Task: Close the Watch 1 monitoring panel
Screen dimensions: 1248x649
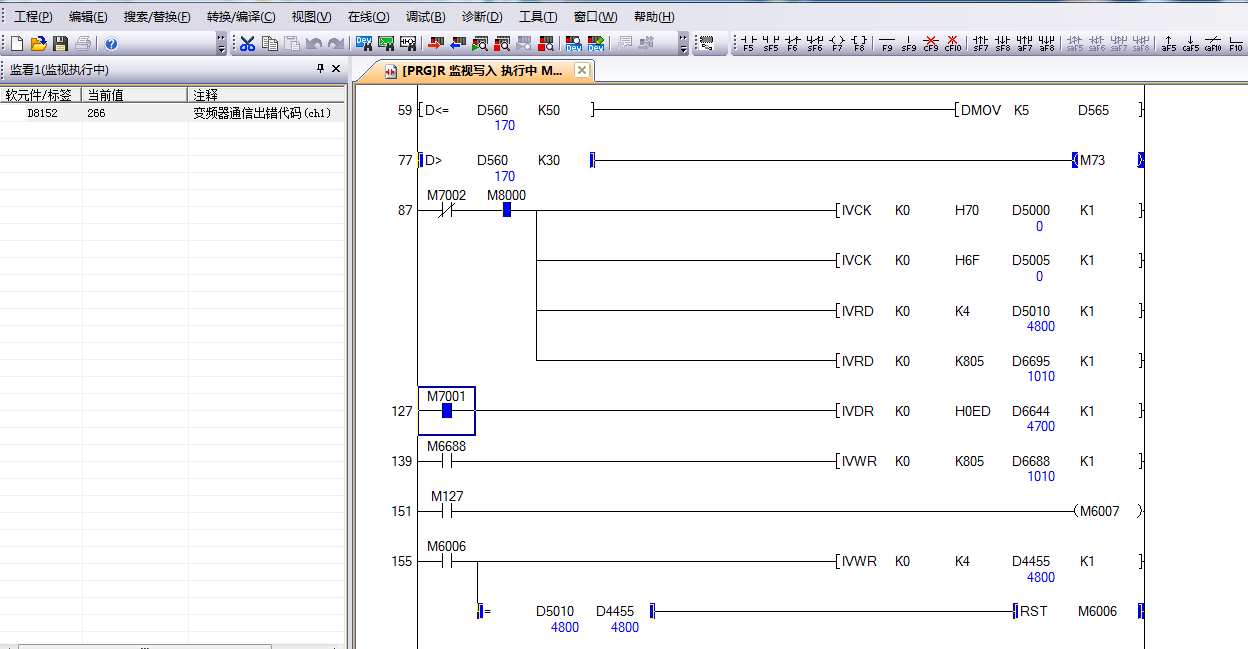Action: coord(336,69)
